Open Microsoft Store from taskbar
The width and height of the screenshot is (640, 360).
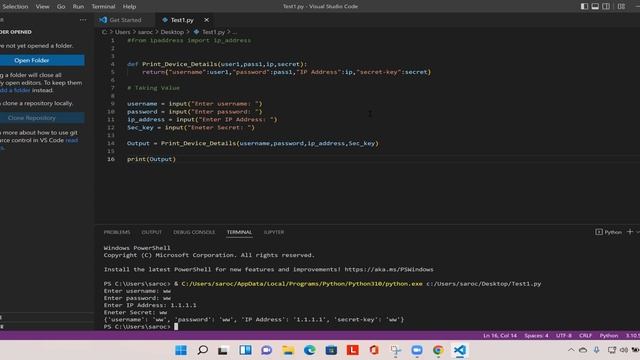coord(331,350)
